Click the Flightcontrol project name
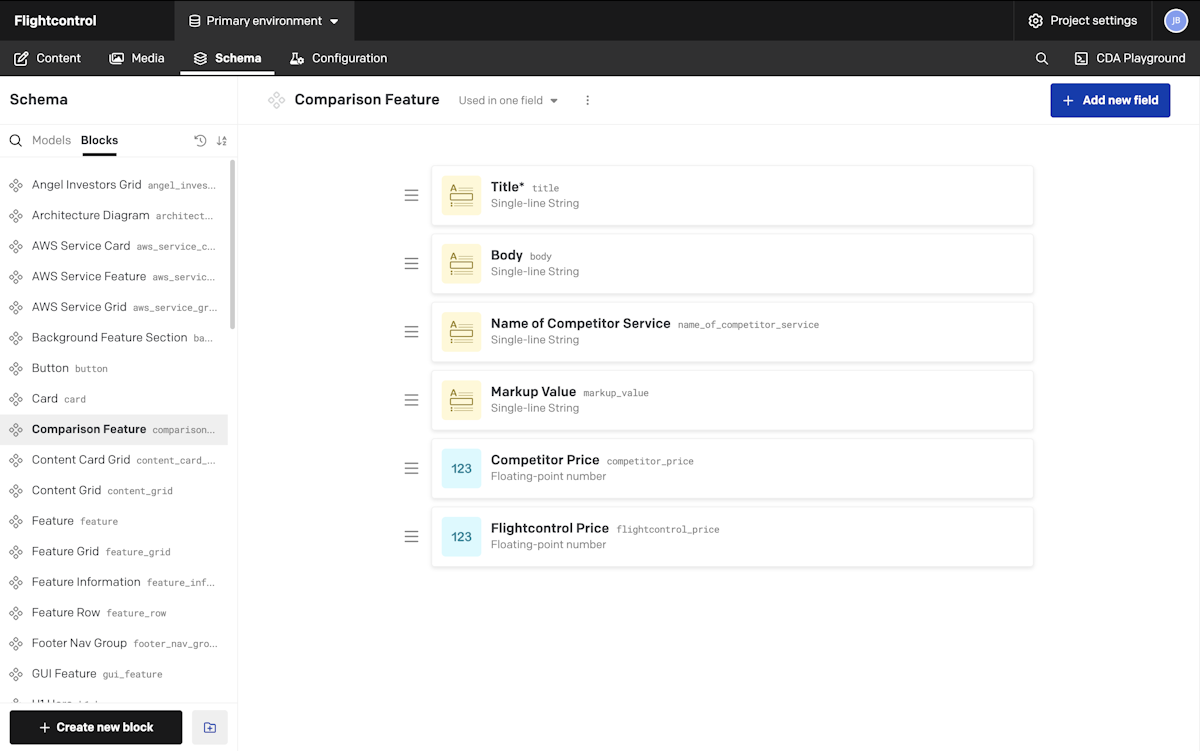Viewport: 1200px width, 751px height. (x=55, y=20)
